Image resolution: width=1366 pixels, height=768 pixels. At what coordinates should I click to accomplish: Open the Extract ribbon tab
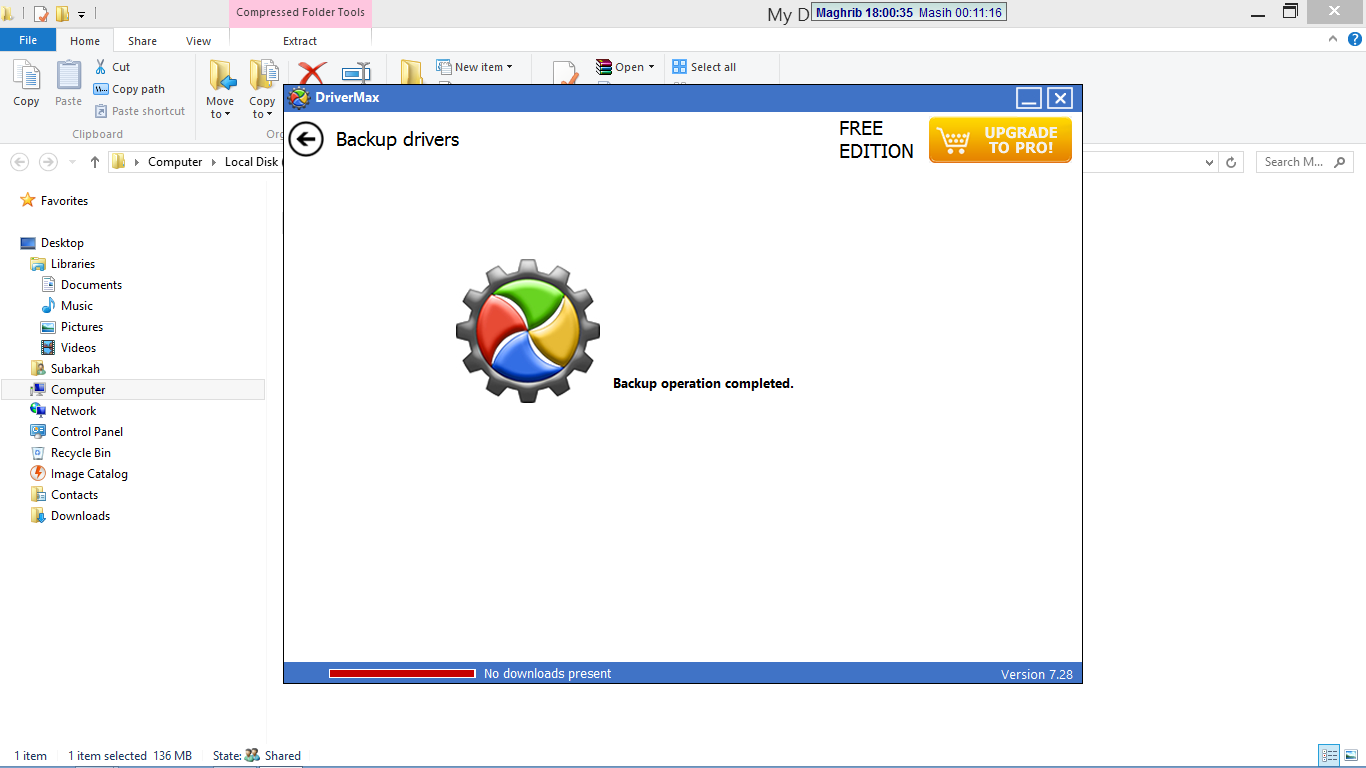[x=300, y=41]
